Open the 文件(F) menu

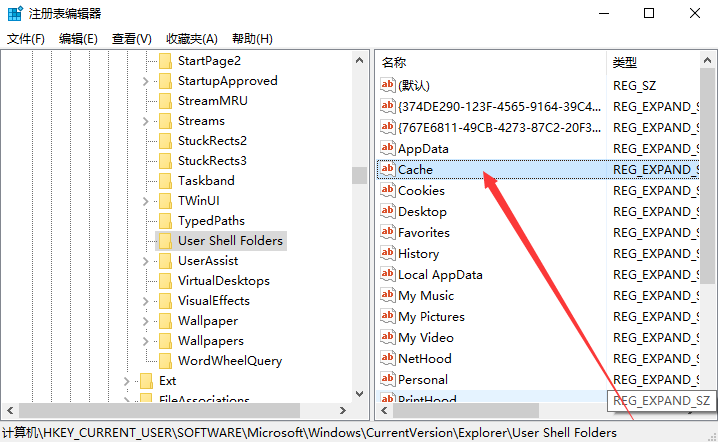[x=26, y=39]
